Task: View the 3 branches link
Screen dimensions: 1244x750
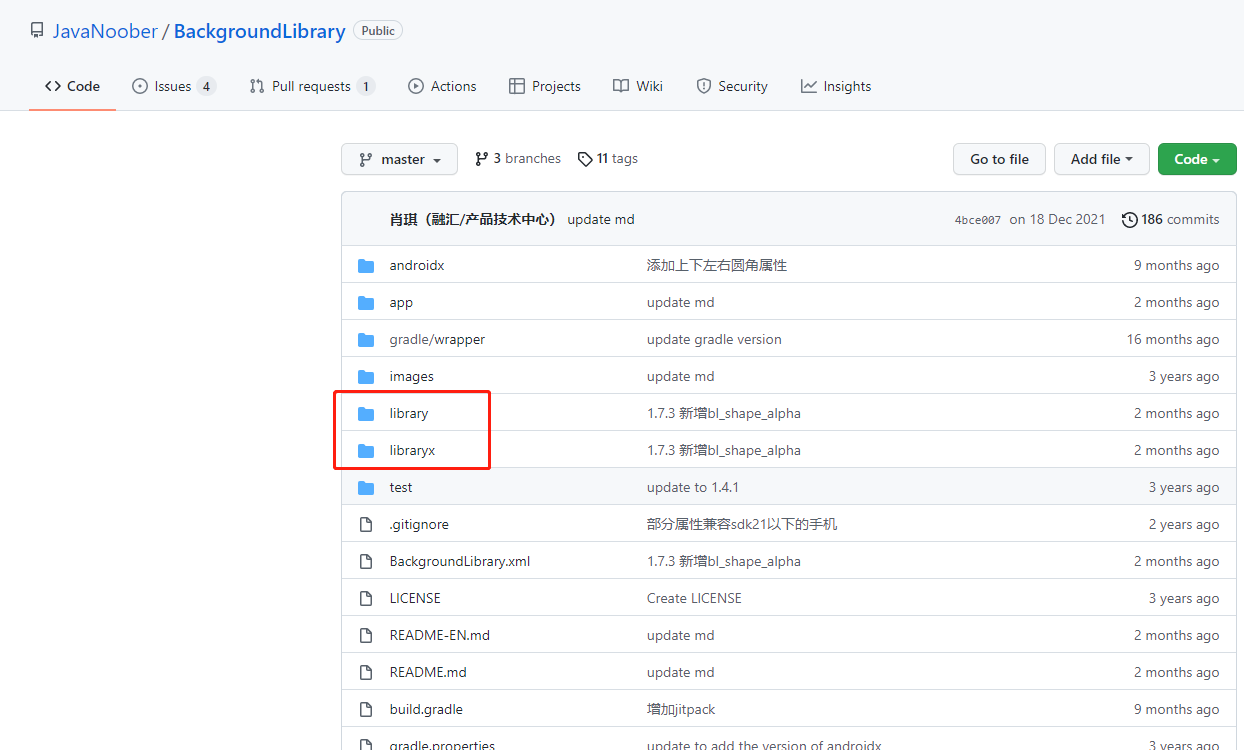Action: (x=518, y=159)
